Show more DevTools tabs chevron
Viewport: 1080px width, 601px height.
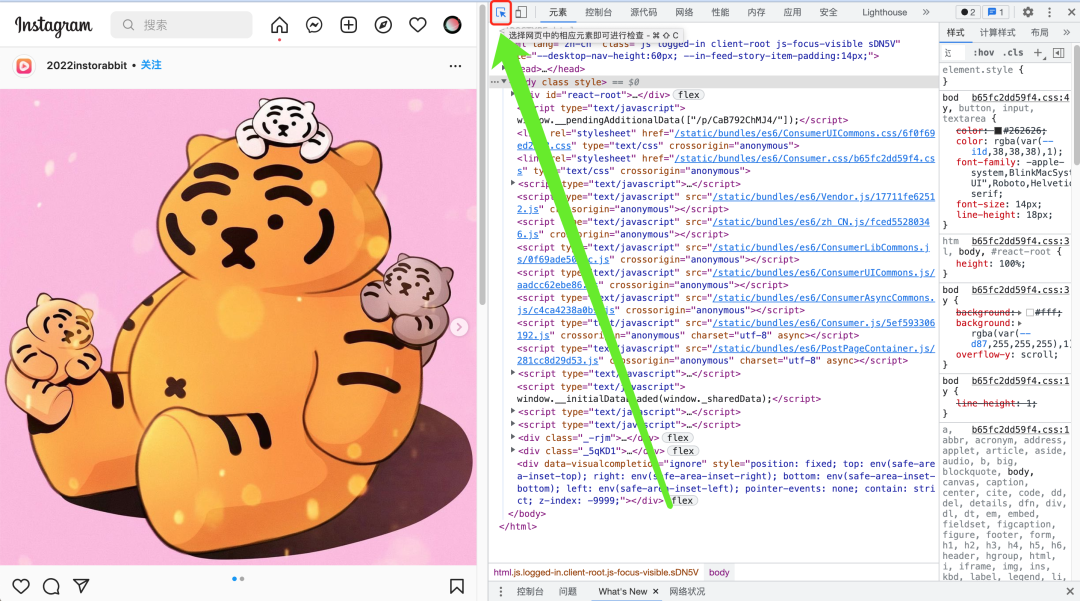click(x=926, y=12)
